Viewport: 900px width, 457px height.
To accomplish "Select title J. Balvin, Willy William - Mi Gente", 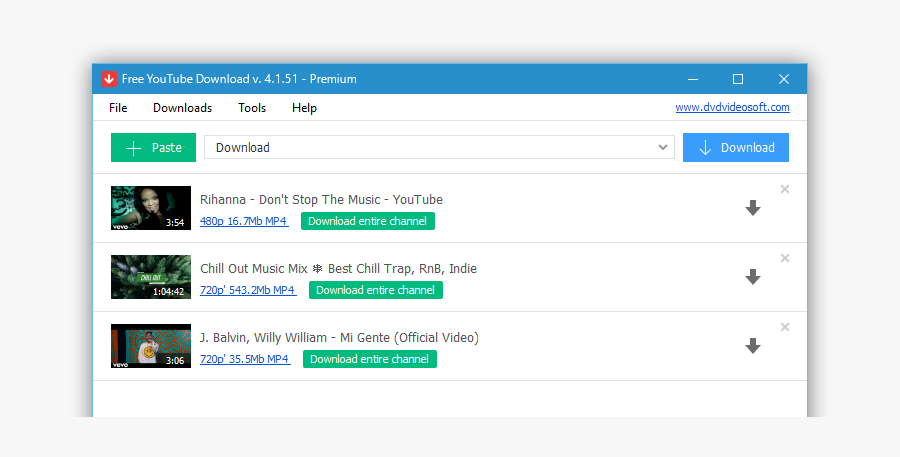I will pos(339,338).
